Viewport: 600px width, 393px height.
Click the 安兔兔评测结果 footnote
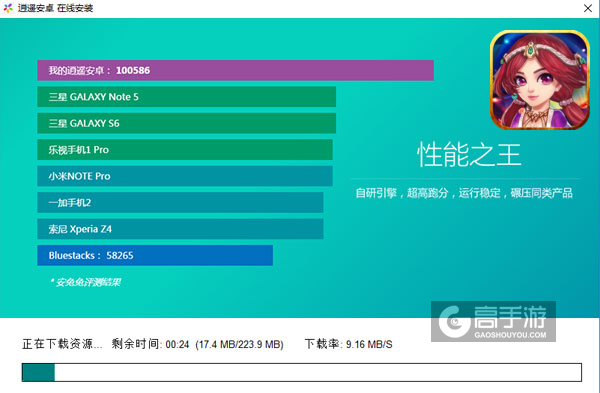pyautogui.click(x=85, y=282)
